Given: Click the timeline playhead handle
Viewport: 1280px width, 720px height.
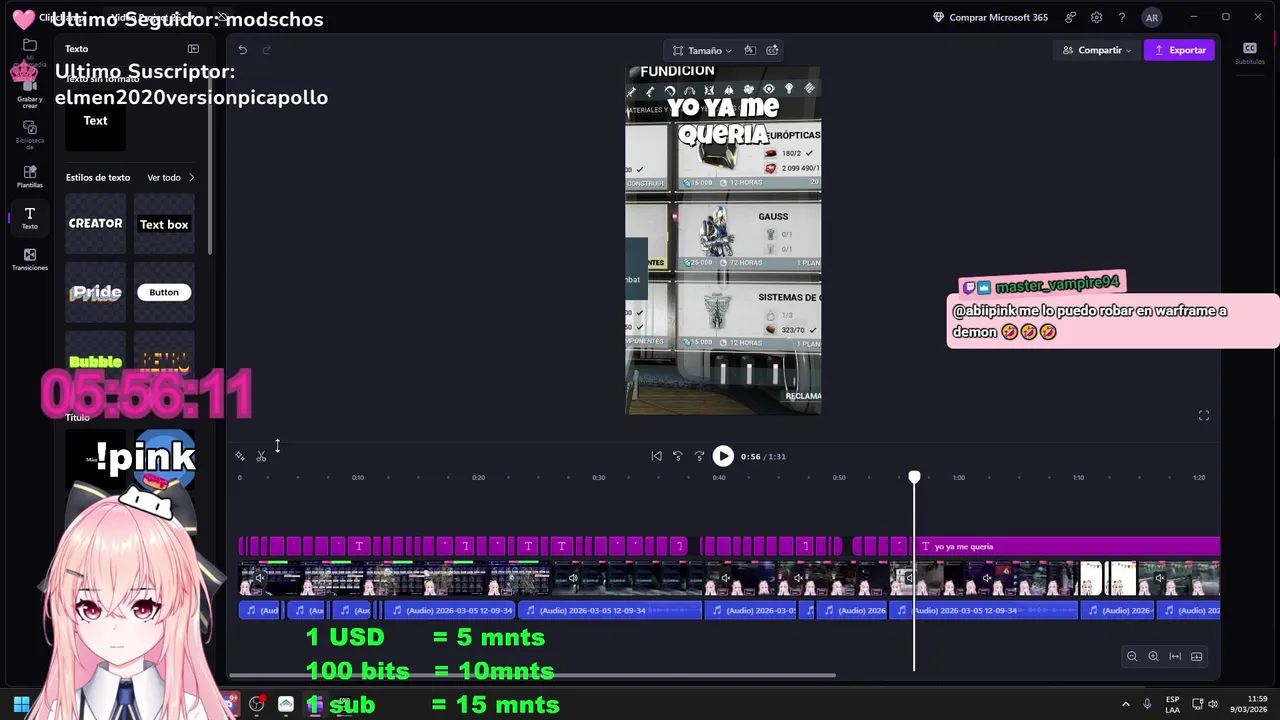Looking at the screenshot, I should coord(914,478).
